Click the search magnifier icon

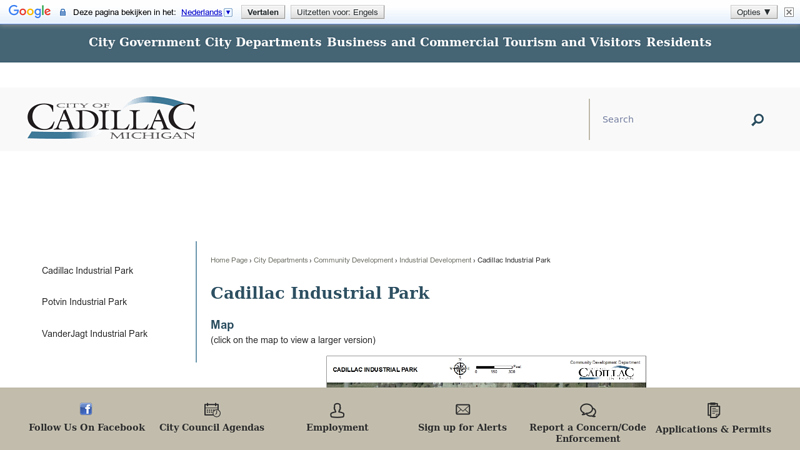point(758,119)
